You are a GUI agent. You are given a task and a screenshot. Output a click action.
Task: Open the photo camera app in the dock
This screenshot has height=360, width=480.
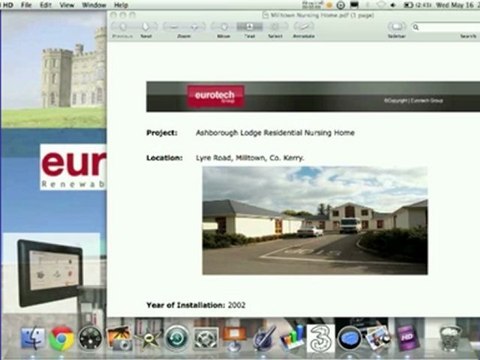pos(119,339)
